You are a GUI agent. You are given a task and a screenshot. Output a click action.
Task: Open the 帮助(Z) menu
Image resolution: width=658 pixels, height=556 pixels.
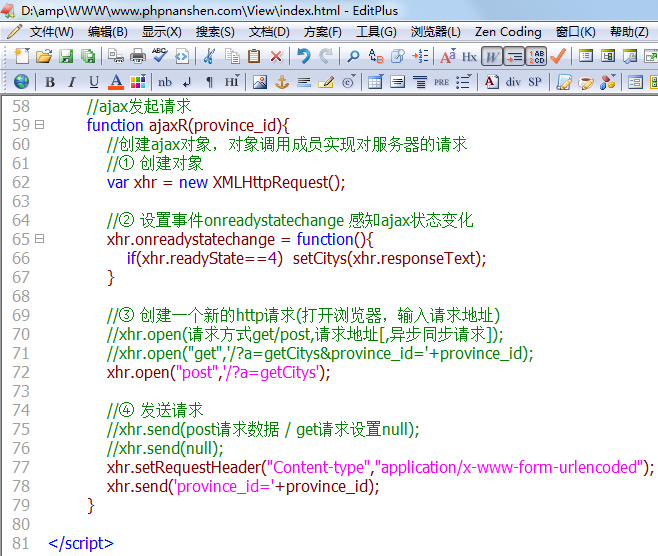(629, 32)
